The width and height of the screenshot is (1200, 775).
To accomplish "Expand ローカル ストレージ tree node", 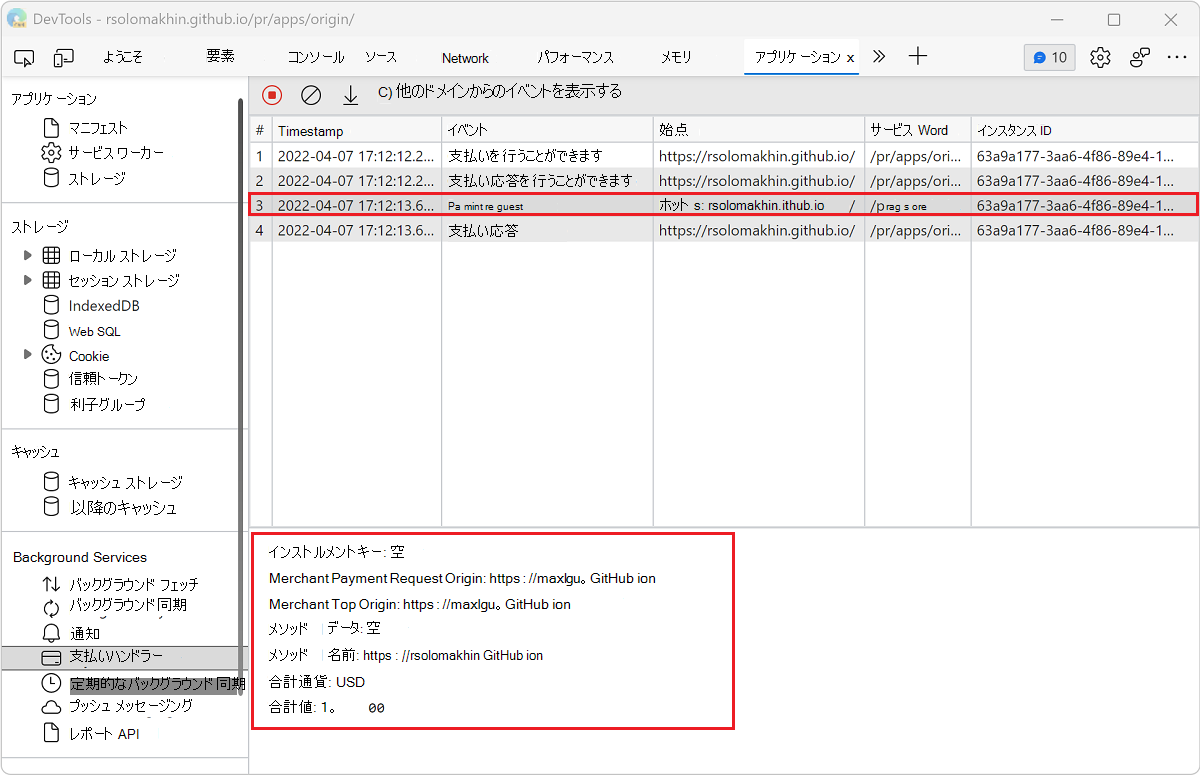I will pos(27,255).
